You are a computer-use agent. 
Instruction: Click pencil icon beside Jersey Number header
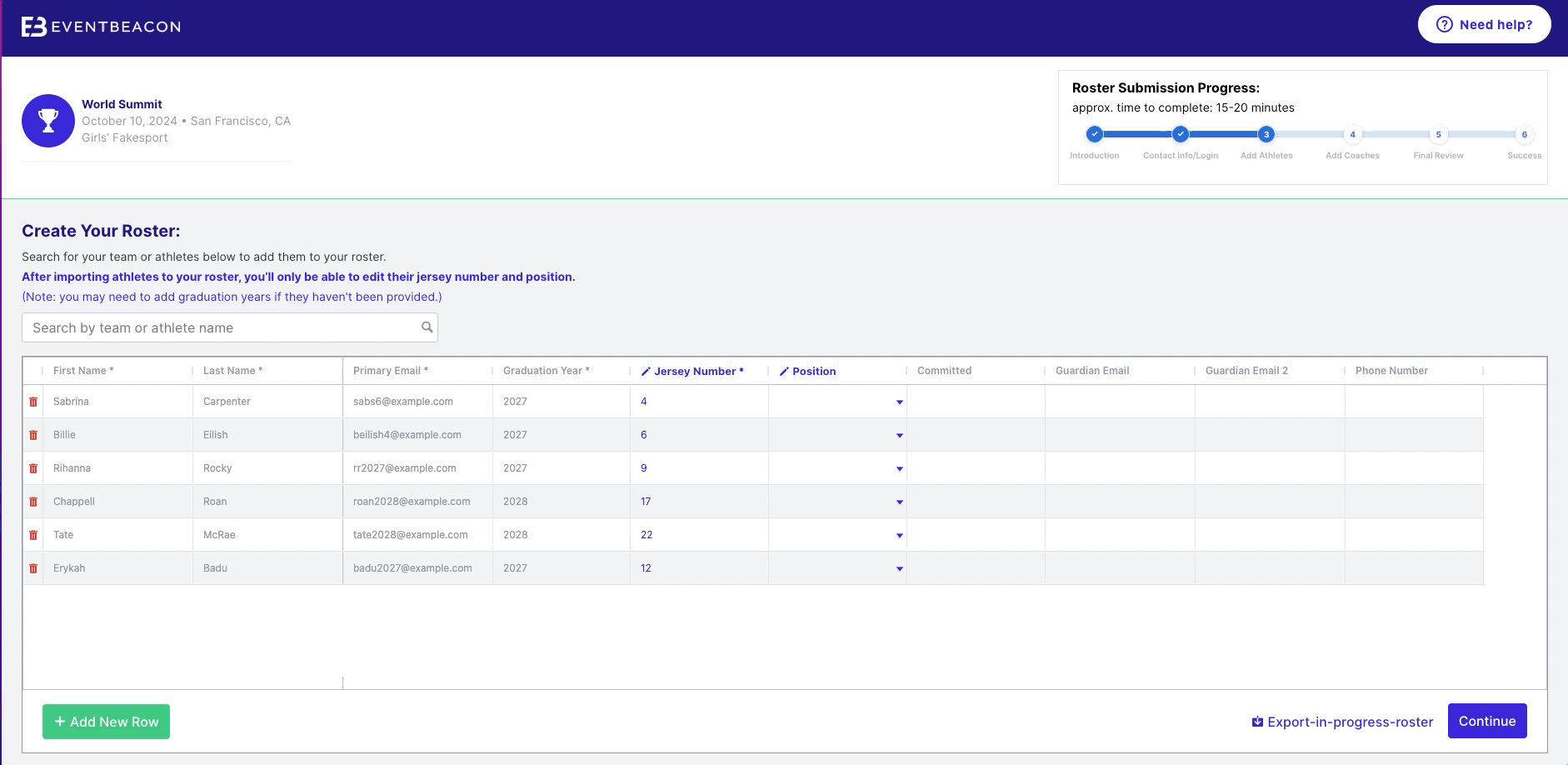[x=646, y=372]
